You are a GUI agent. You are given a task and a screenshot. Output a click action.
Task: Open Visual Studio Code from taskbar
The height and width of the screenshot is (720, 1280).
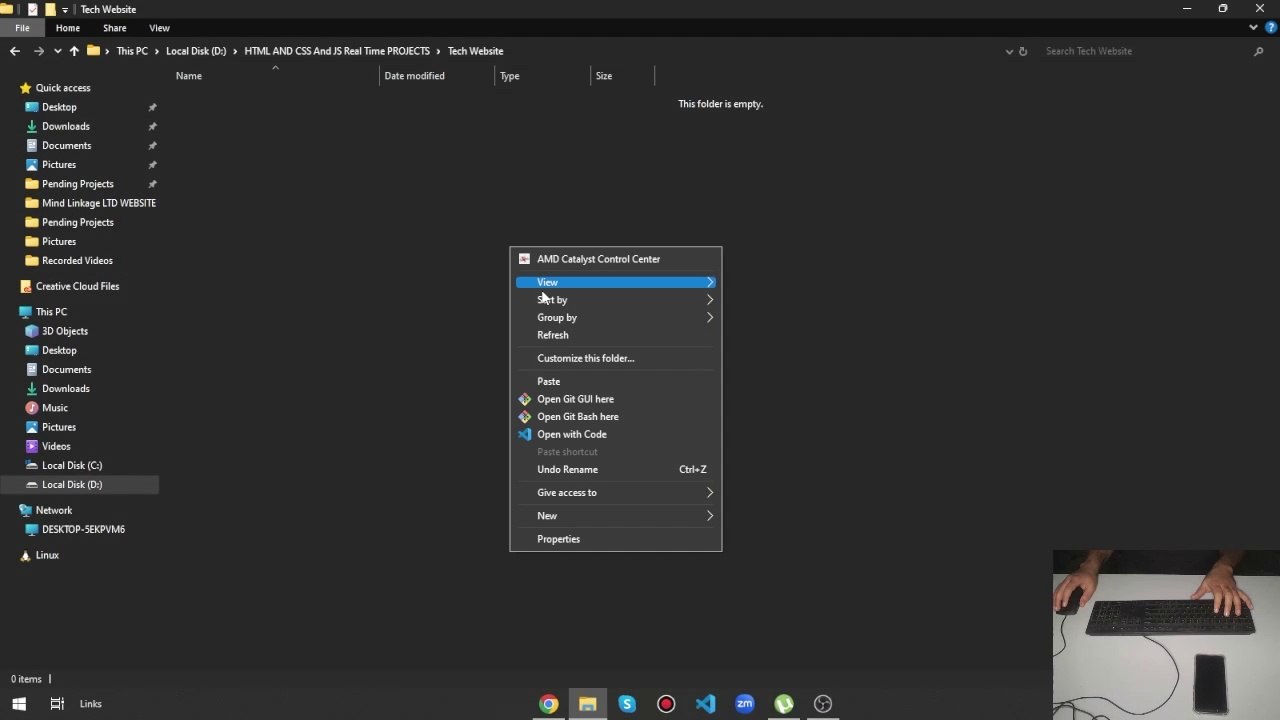(x=705, y=704)
